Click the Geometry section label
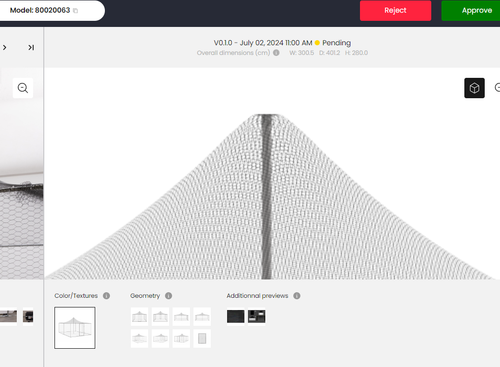 145,296
